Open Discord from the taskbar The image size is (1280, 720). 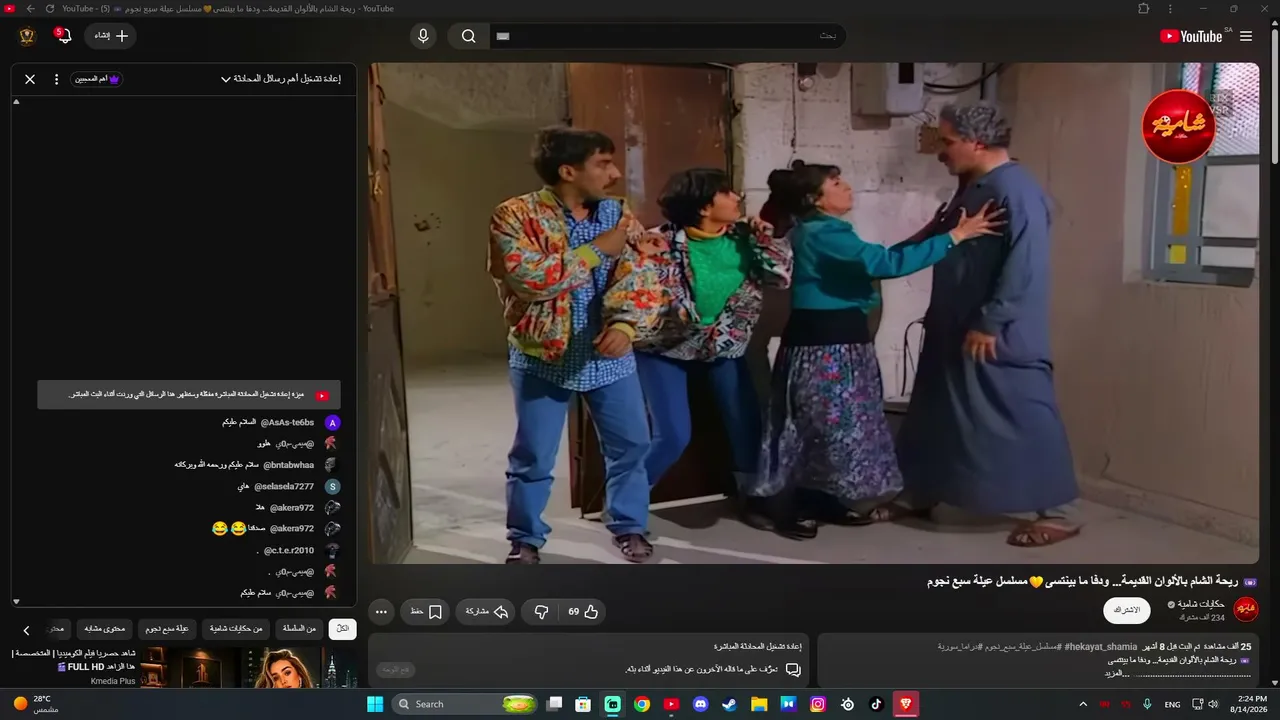tap(701, 704)
